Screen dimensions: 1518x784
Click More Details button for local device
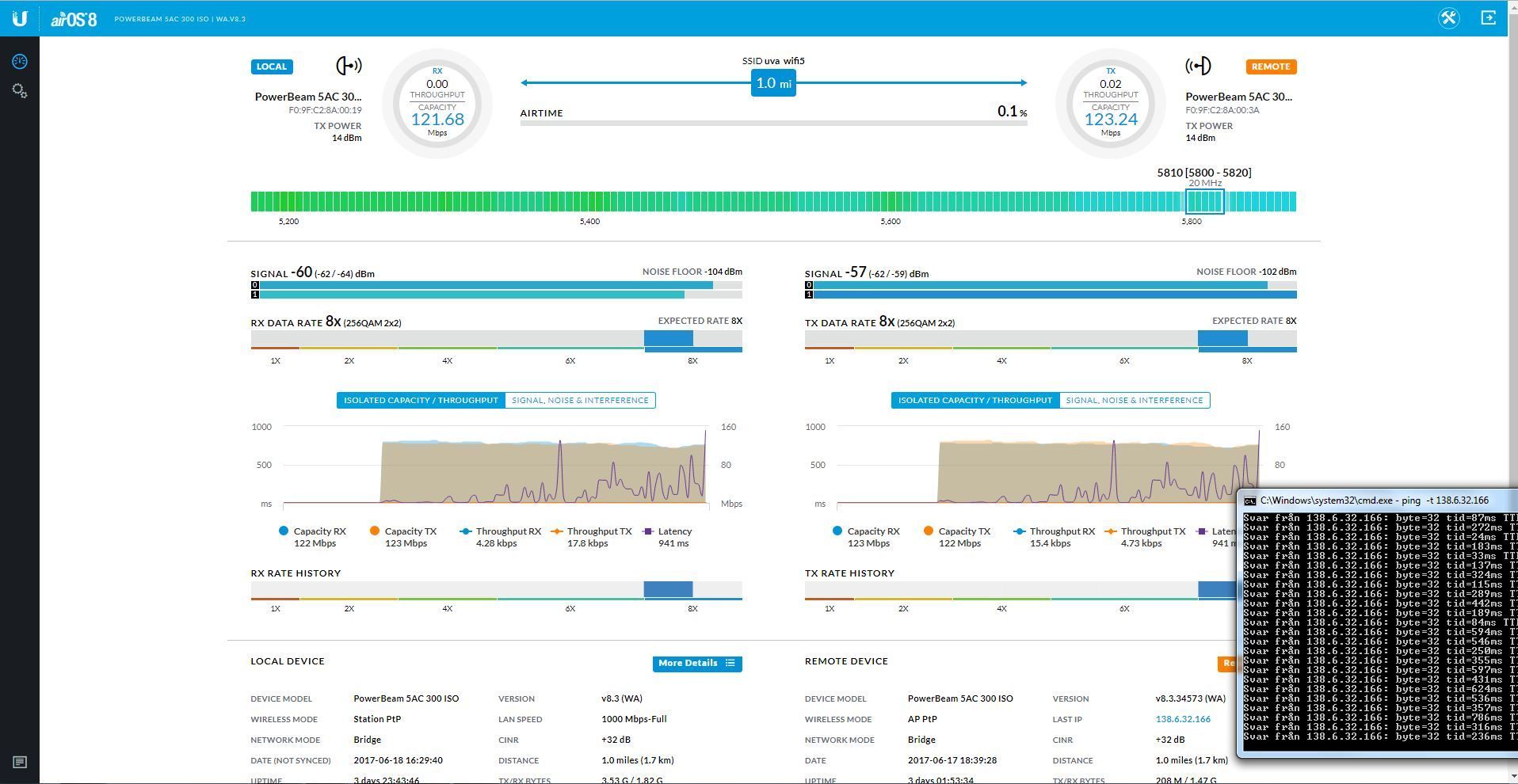point(697,663)
